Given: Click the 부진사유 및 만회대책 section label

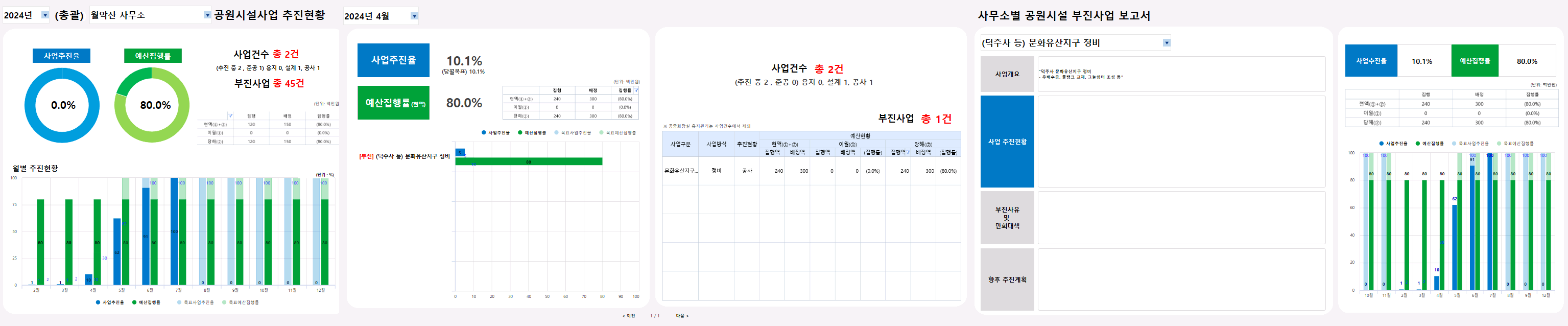Looking at the screenshot, I should tap(1007, 218).
